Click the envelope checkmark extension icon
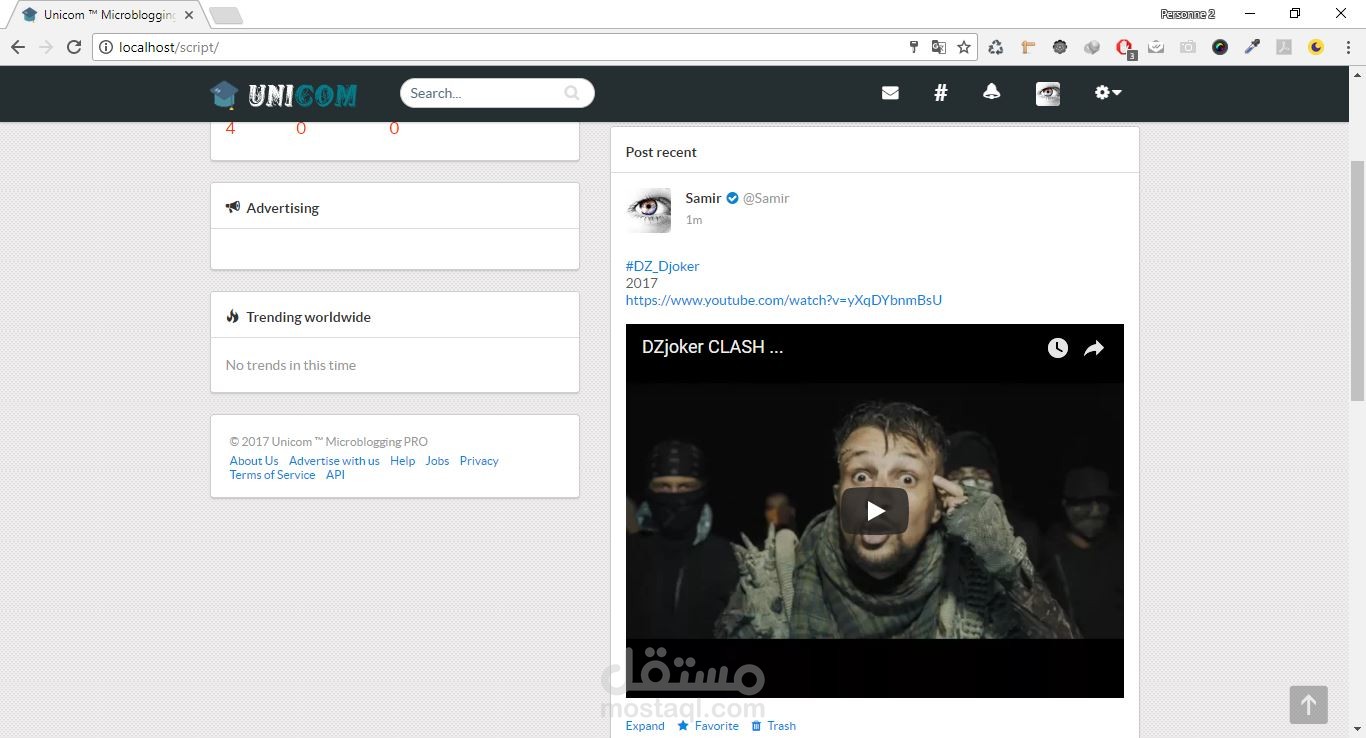1366x738 pixels. [1156, 47]
